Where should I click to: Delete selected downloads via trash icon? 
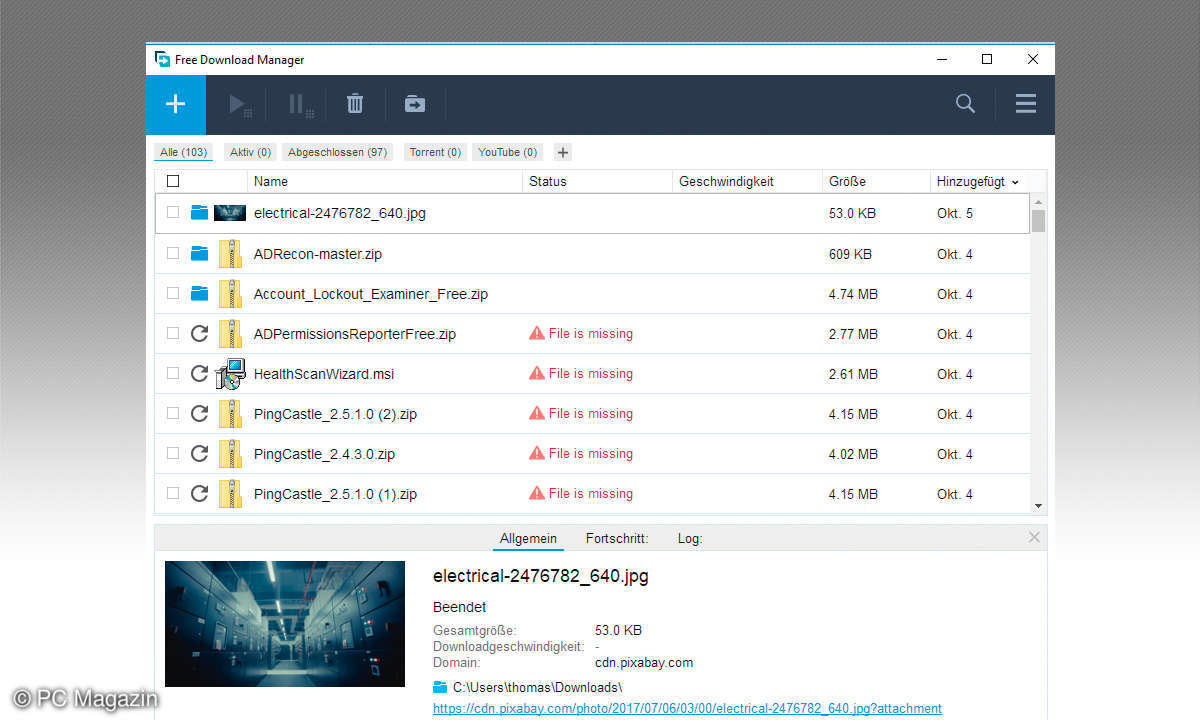coord(355,104)
